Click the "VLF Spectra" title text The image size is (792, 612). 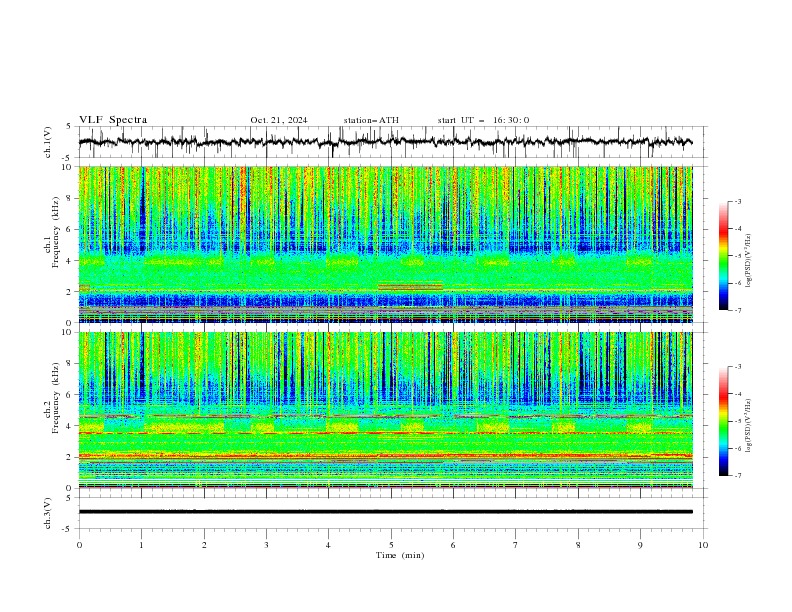pos(113,120)
